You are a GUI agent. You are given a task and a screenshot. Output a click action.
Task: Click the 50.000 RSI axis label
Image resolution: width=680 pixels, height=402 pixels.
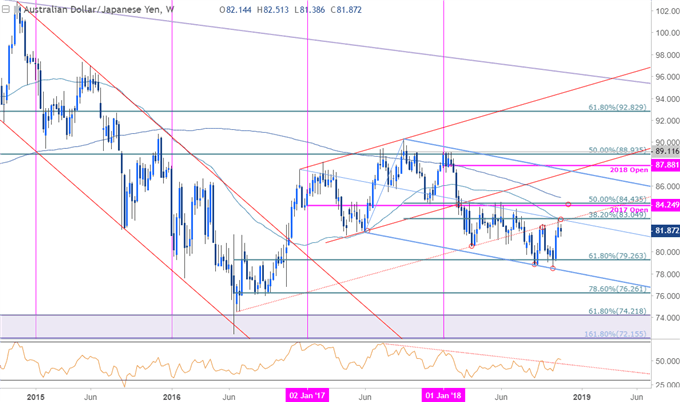click(x=667, y=361)
